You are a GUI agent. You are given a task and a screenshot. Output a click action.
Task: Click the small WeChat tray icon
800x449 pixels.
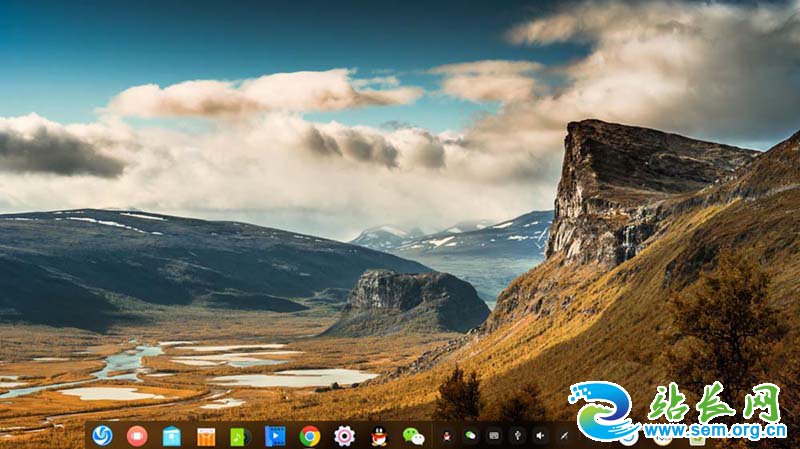click(x=470, y=435)
